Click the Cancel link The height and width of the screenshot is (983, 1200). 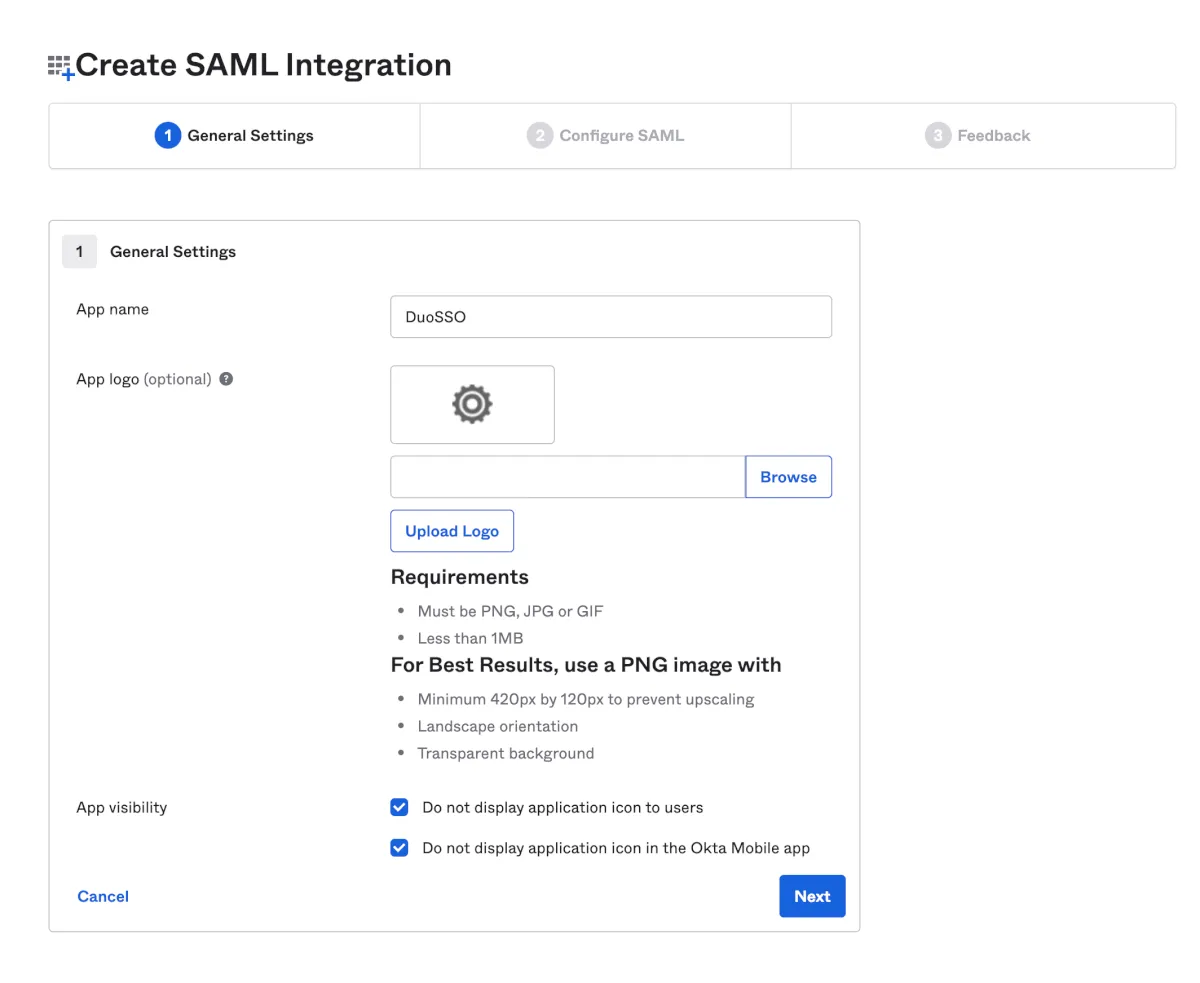click(x=103, y=896)
